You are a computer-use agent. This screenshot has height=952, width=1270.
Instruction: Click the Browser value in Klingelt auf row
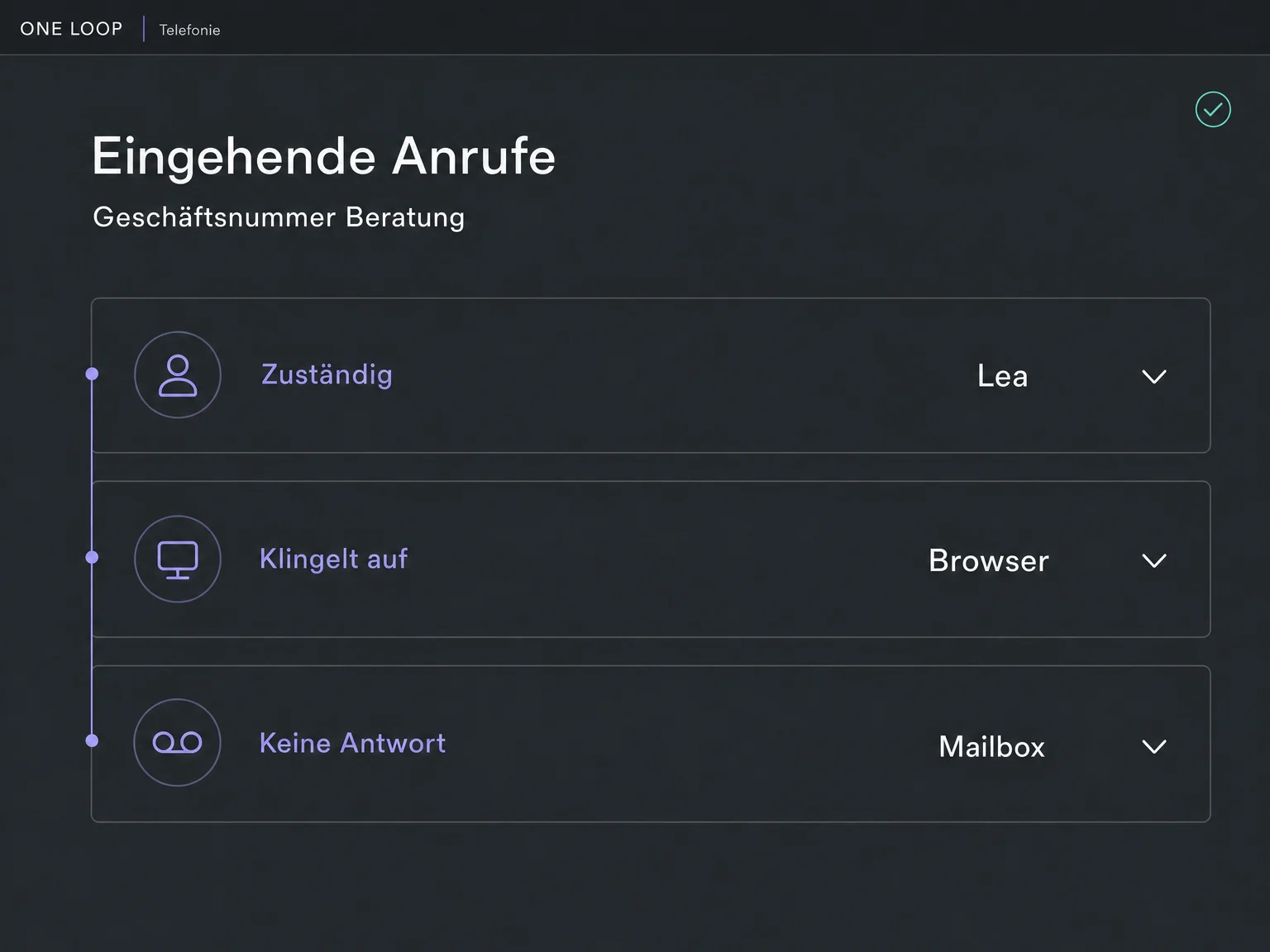pyautogui.click(x=989, y=560)
